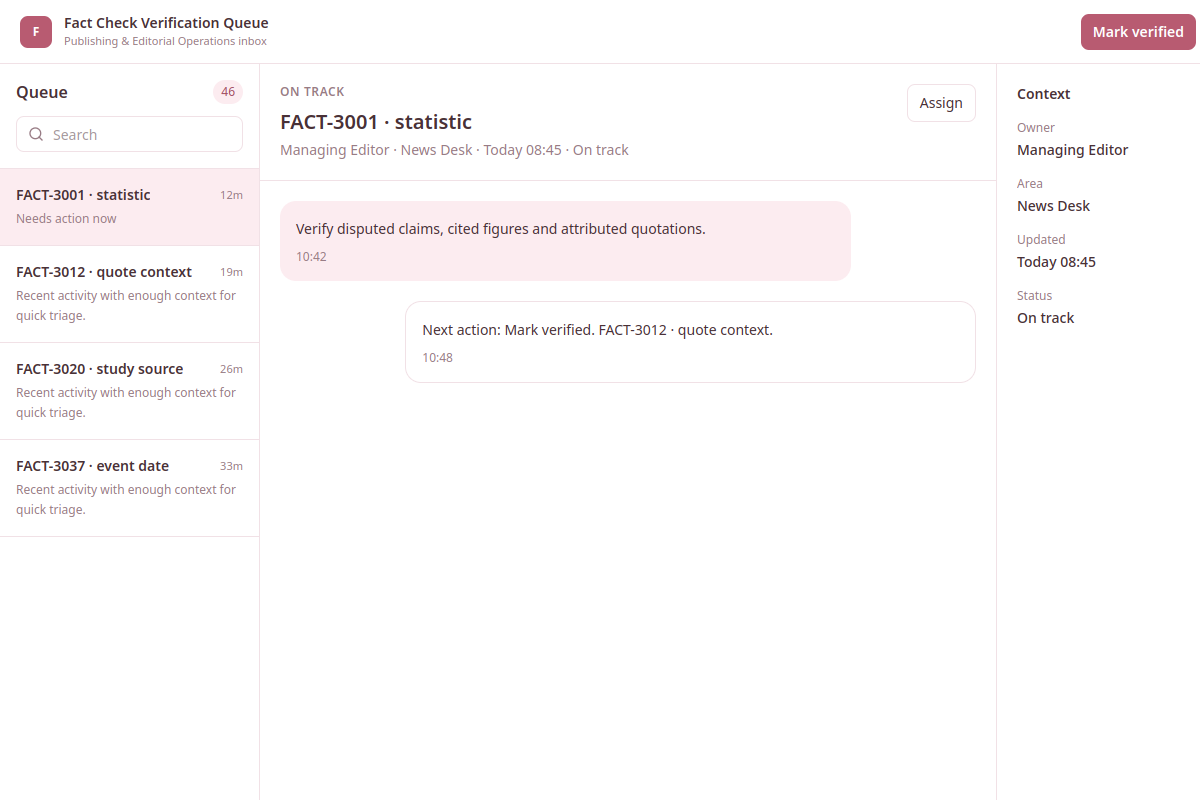This screenshot has height=800, width=1200.
Task: Click the ON TRACK label above the heading
Action: pos(312,91)
